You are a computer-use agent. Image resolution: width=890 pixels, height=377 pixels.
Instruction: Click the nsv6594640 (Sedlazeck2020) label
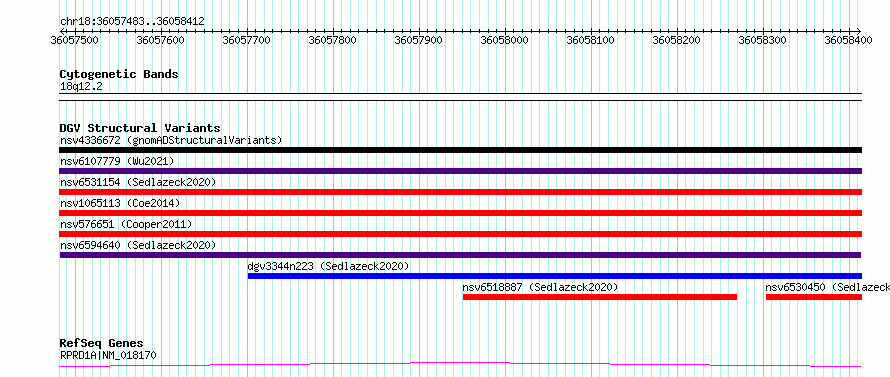click(x=138, y=245)
